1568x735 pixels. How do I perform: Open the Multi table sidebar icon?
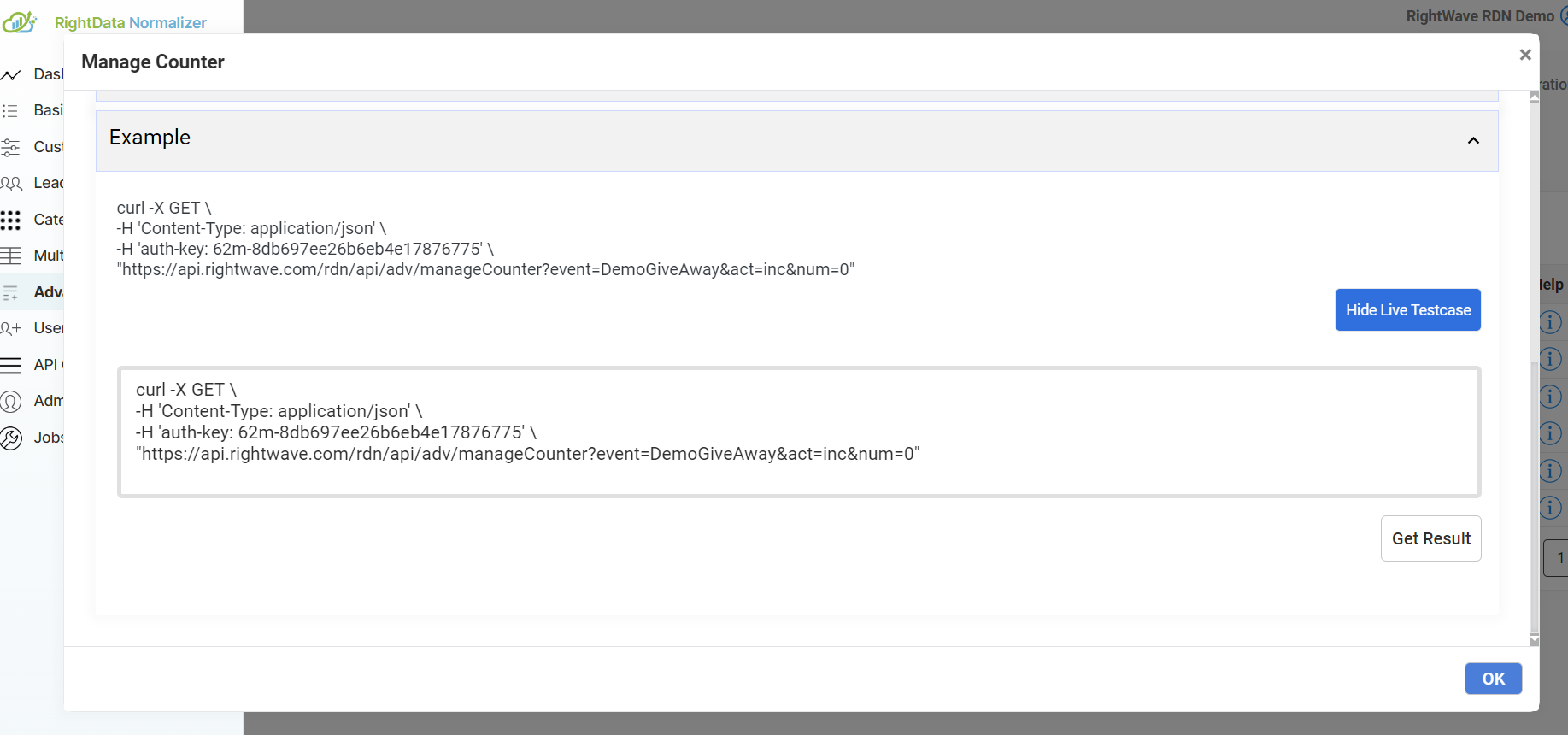pos(11,256)
